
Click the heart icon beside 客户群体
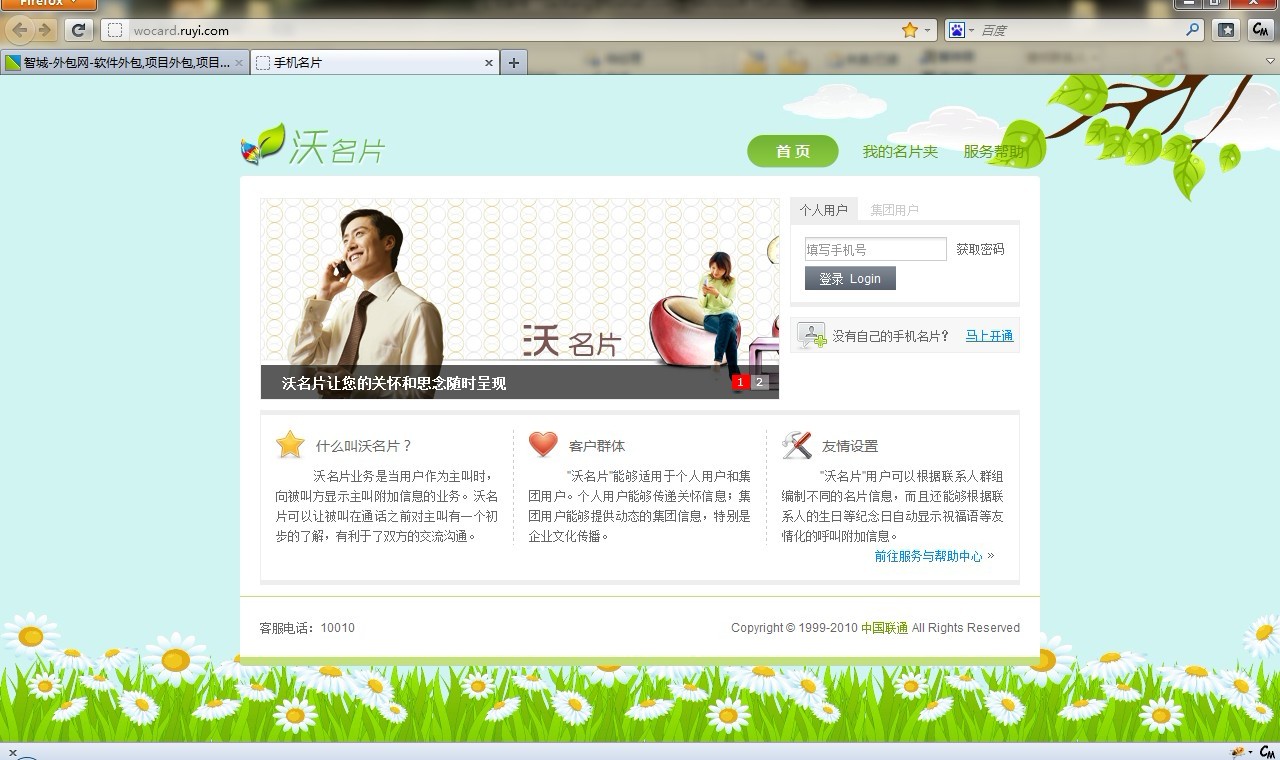pos(543,444)
